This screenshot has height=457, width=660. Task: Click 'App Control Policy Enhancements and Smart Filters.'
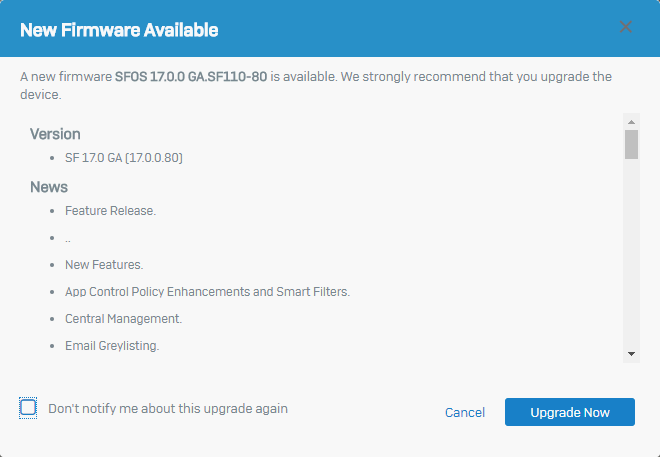pos(208,292)
